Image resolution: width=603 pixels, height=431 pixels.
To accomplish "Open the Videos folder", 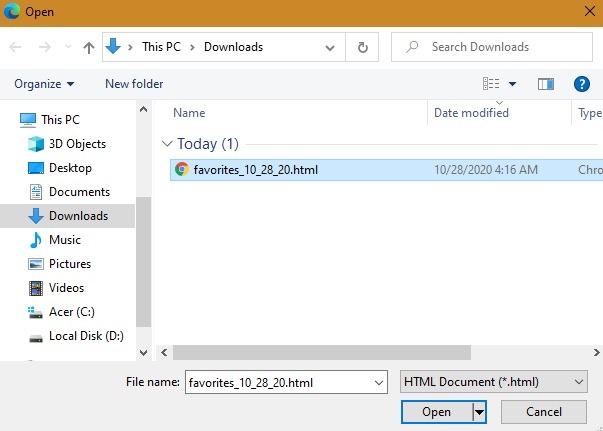I will tap(67, 288).
